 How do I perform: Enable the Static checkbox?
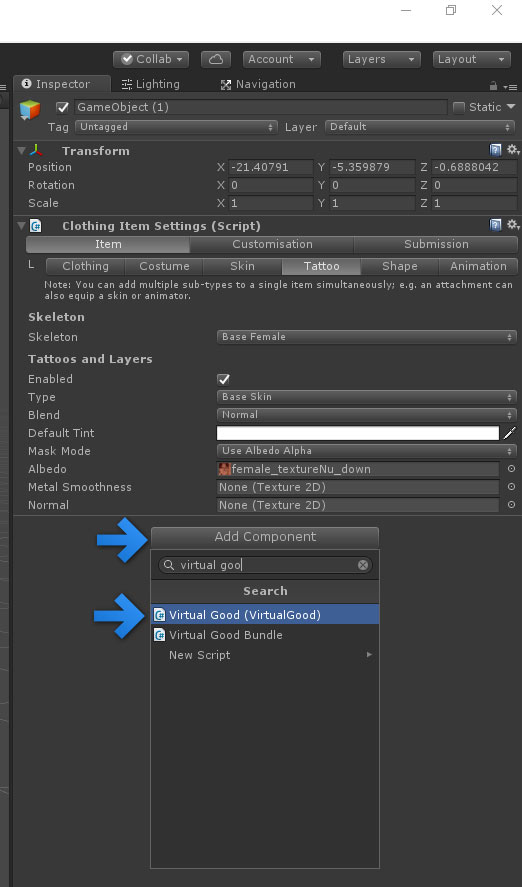(459, 107)
